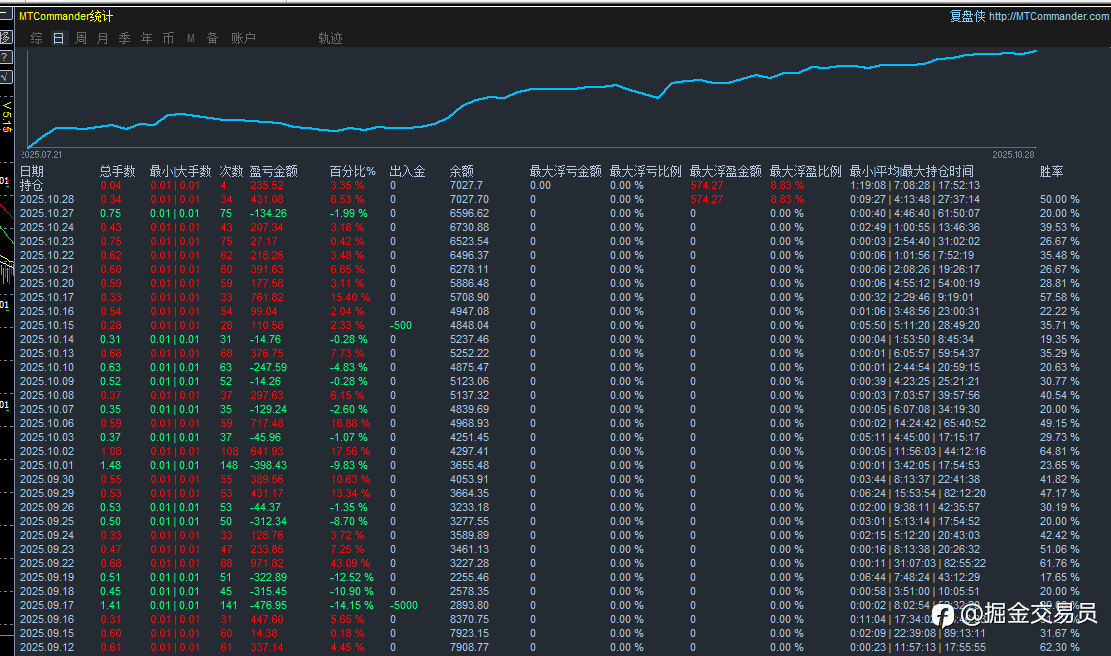This screenshot has height=656, width=1111.
Task: Open the 备 notes tab
Action: [x=212, y=38]
